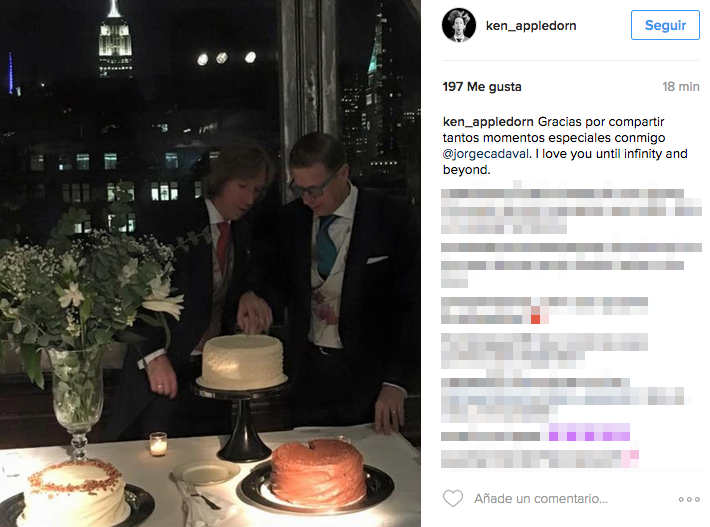Click the blurred comment ending in pink emoji

pyautogui.click(x=540, y=459)
